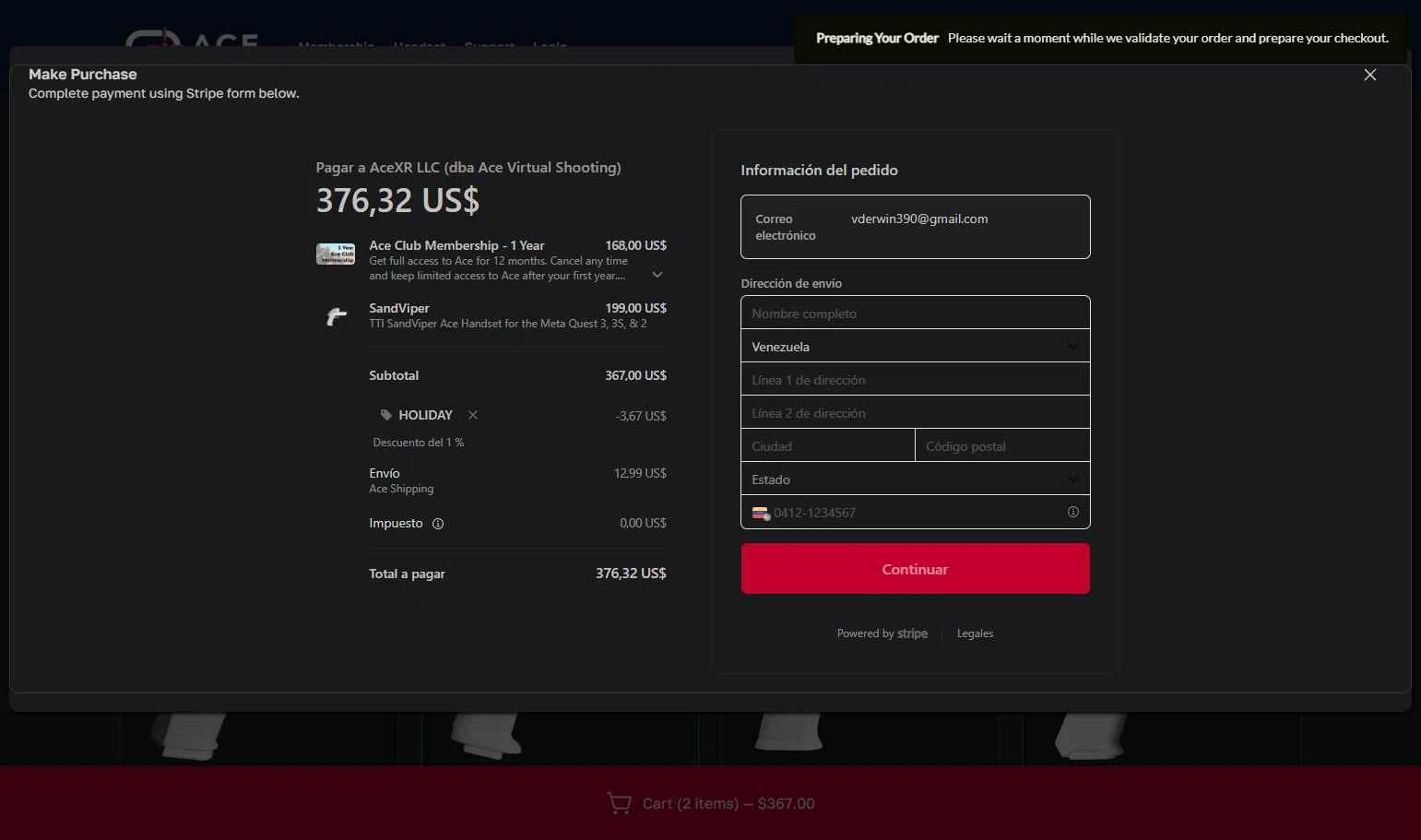Screen dimensions: 1421x840
Task: Select the 199,00 US$ SandViper price
Action: [635, 308]
